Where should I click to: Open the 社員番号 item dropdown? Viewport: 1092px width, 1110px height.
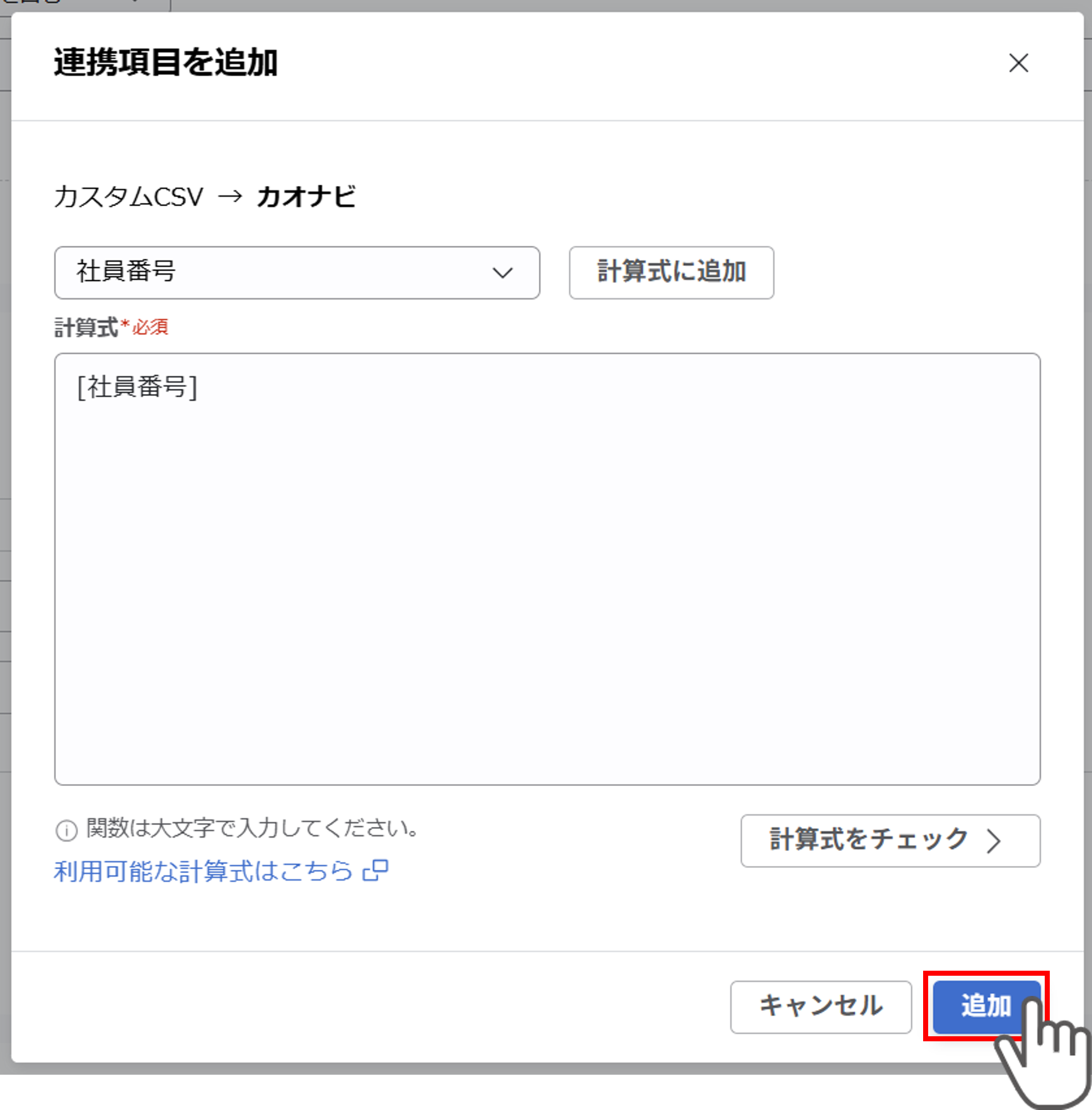297,272
